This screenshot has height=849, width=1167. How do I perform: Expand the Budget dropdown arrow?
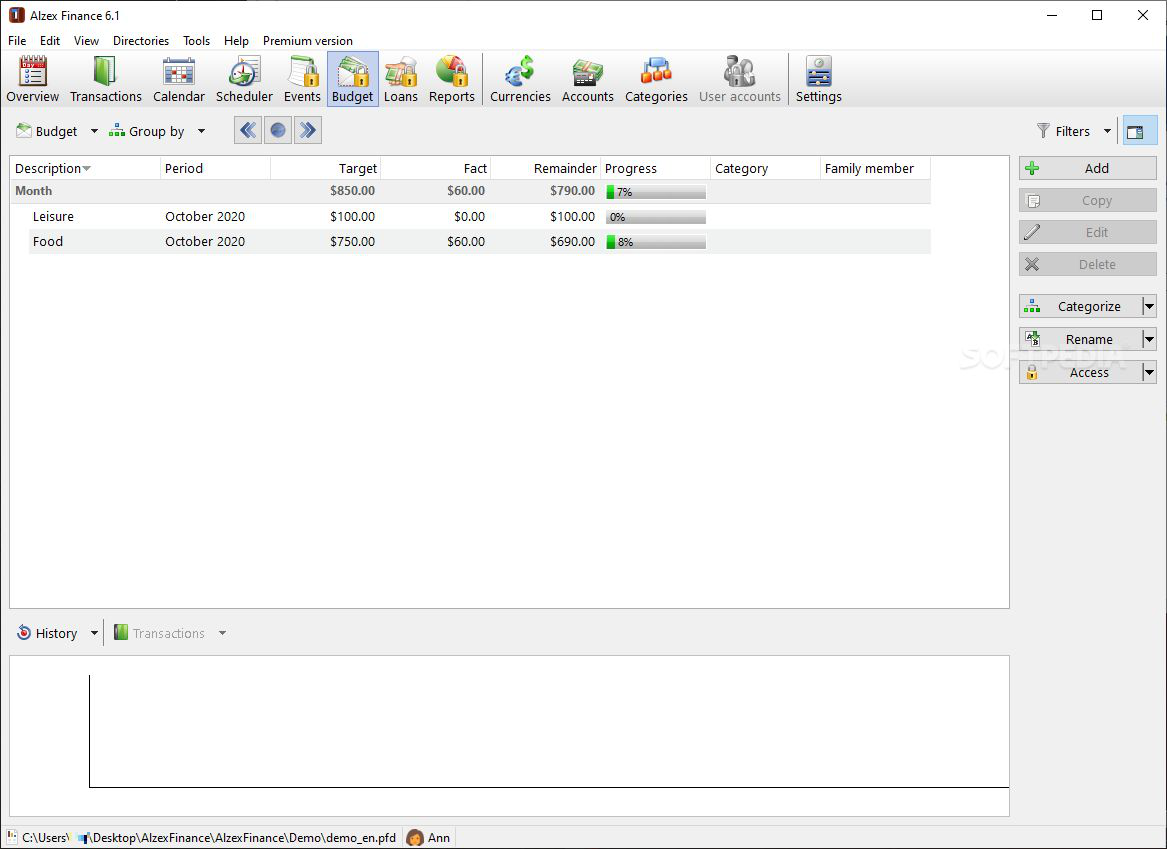[x=95, y=131]
